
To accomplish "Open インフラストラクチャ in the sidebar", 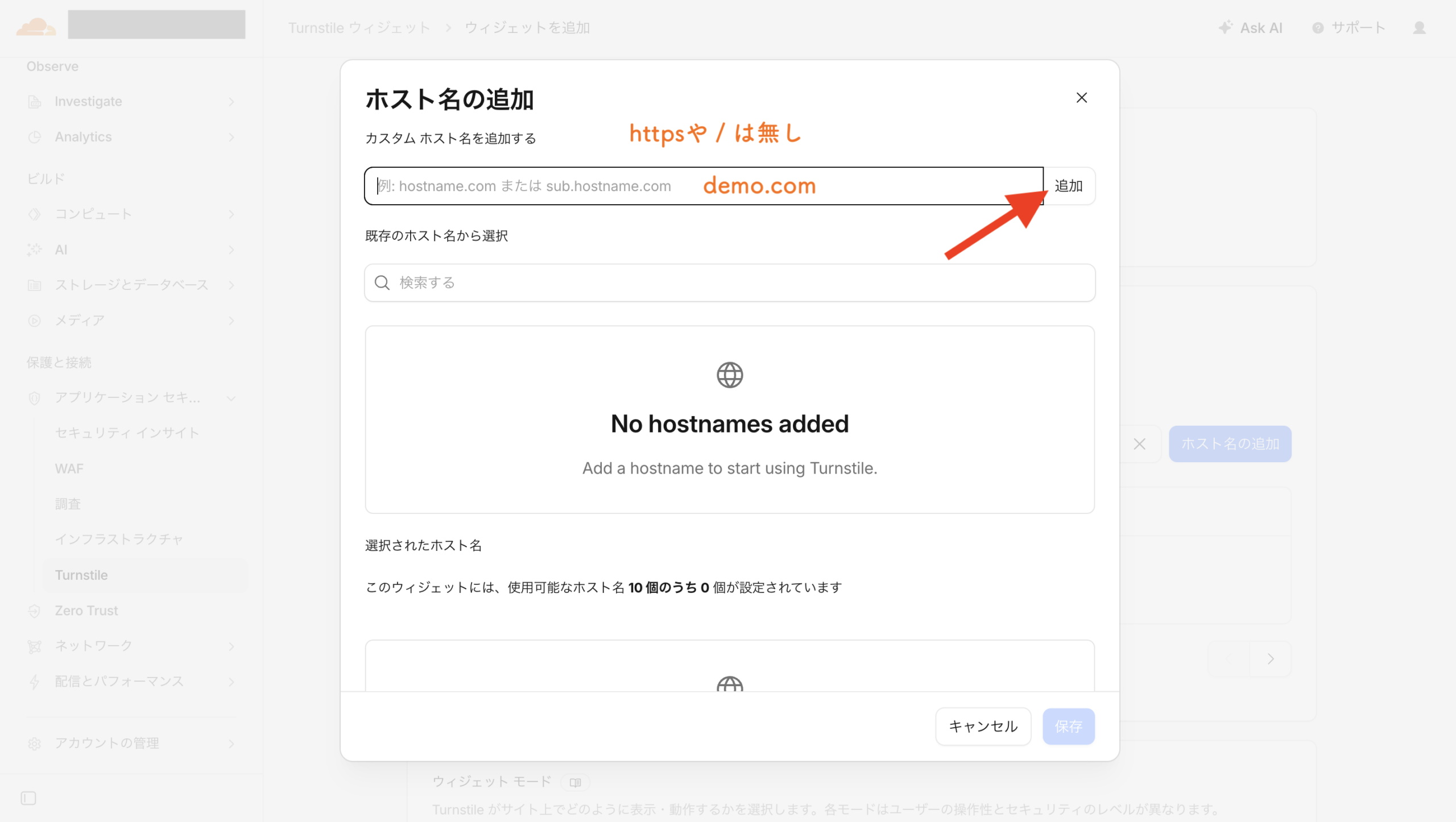I will coord(119,539).
